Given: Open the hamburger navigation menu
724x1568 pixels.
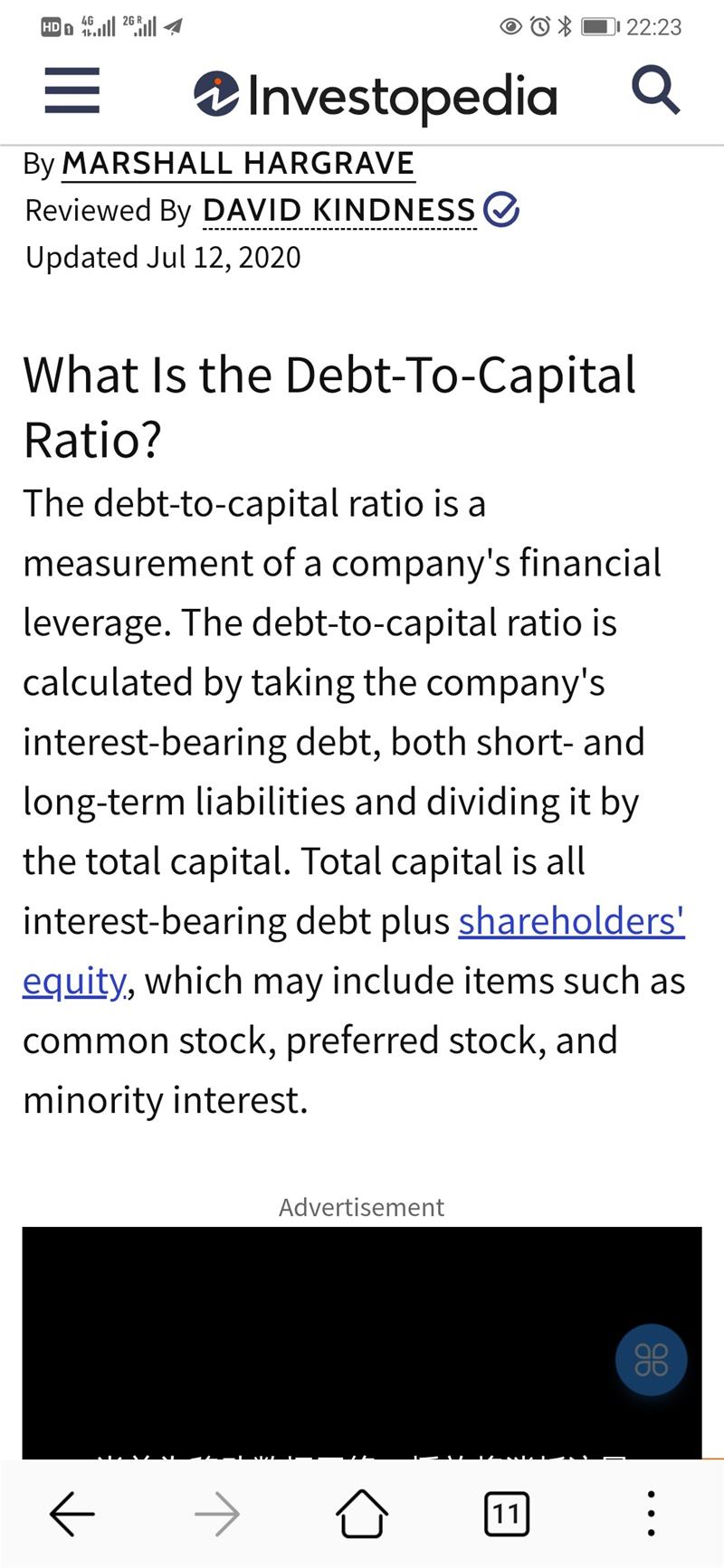Looking at the screenshot, I should pos(71,92).
